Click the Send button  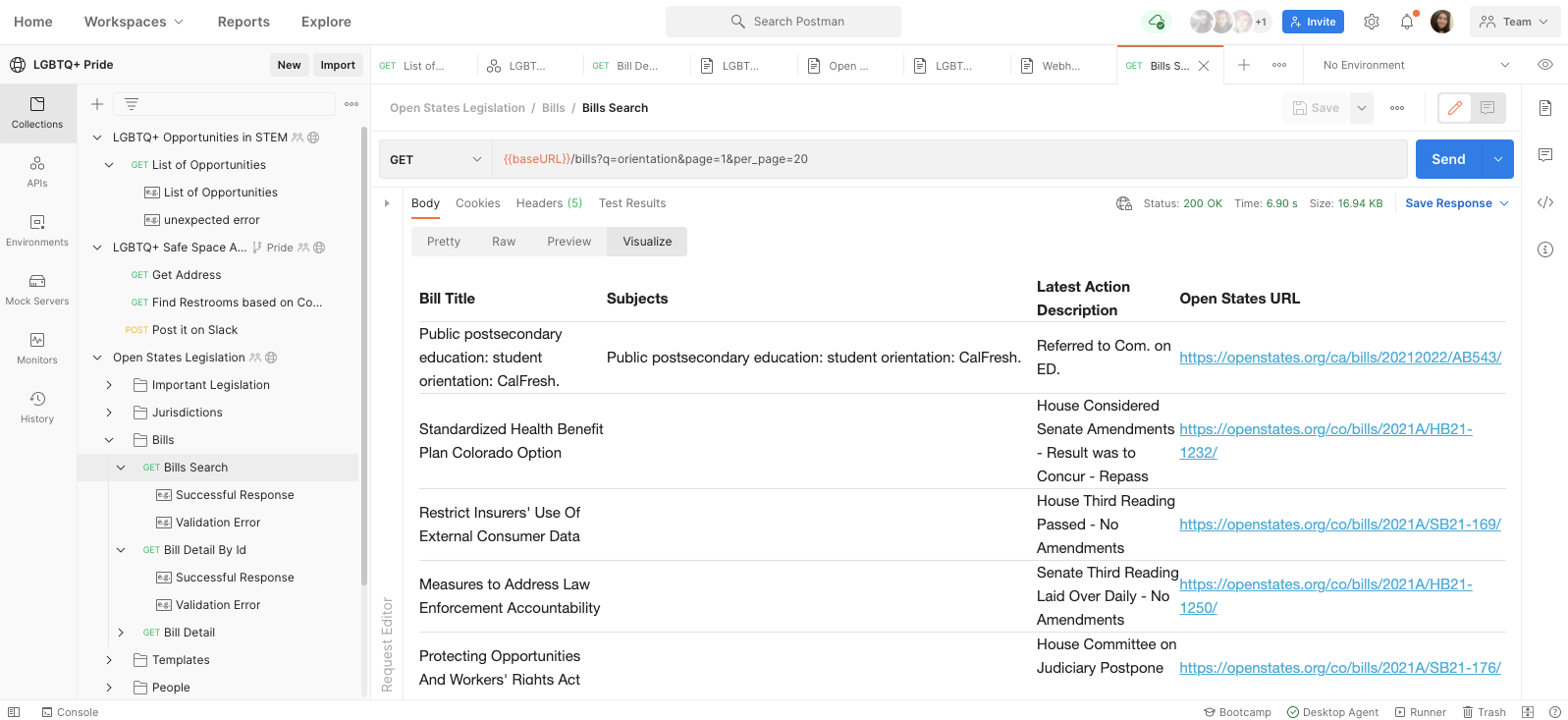point(1448,159)
